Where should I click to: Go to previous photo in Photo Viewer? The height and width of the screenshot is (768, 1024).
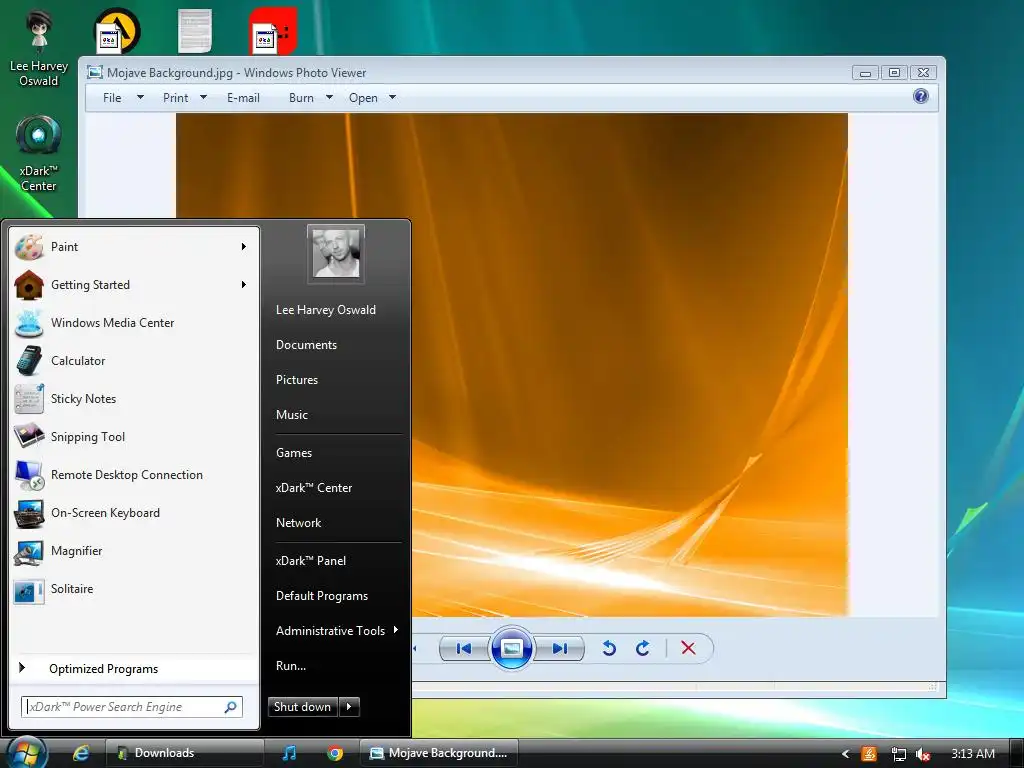(464, 648)
